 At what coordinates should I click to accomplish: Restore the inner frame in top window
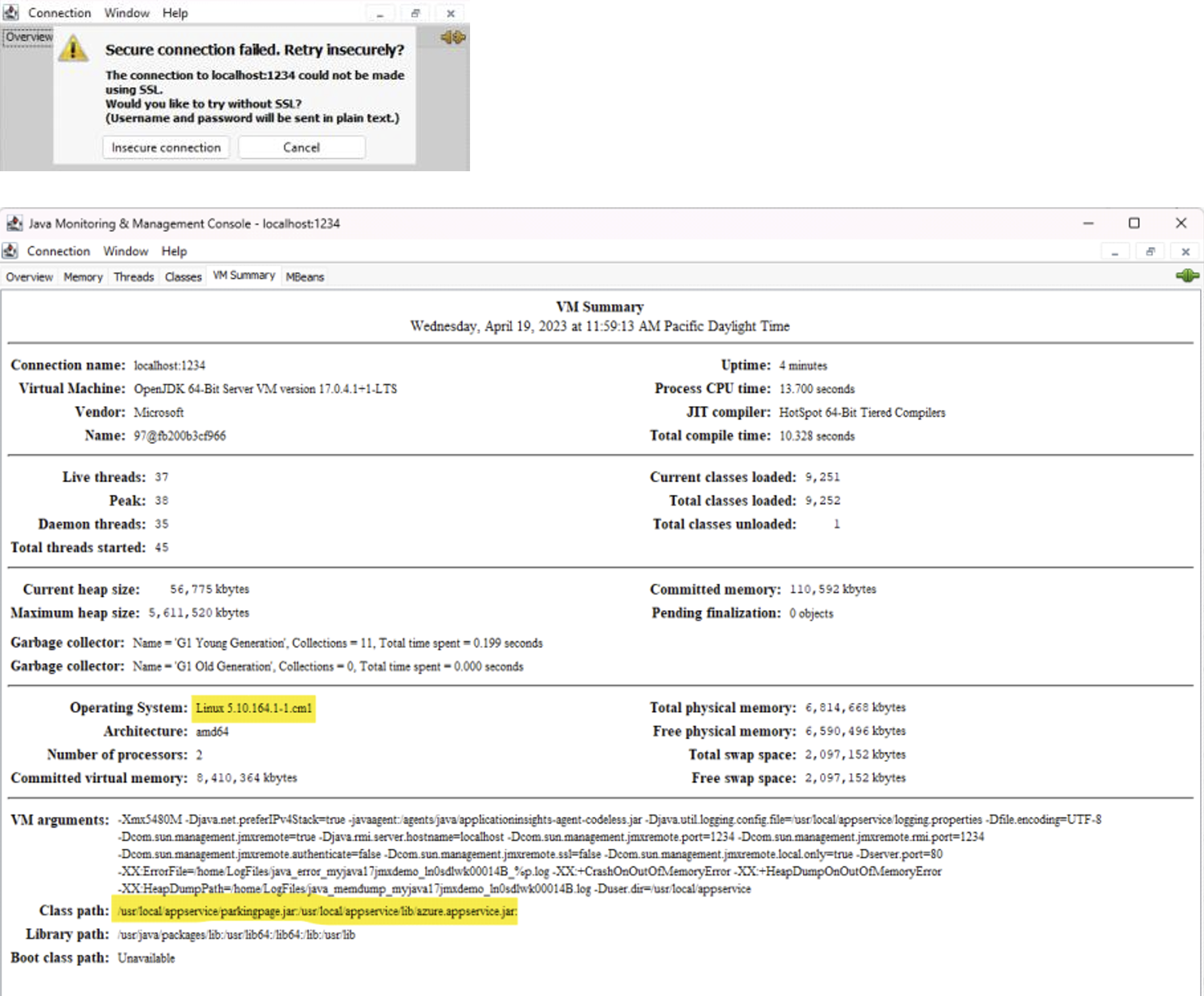click(415, 13)
